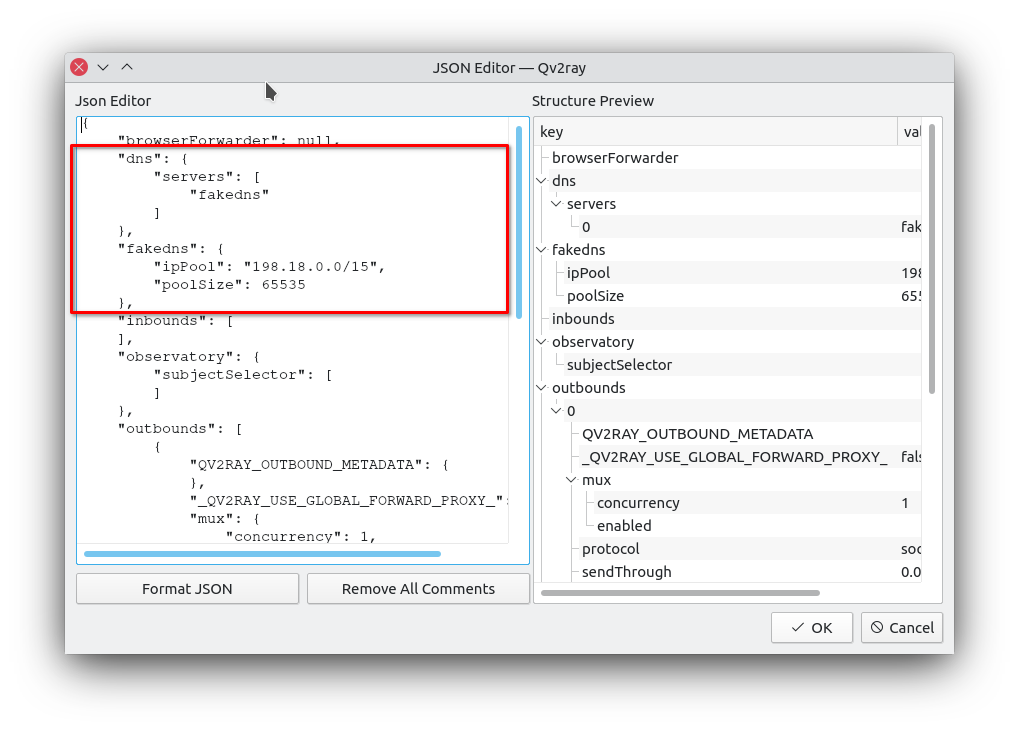
Task: Collapse the outbounds tree node
Action: 542,388
